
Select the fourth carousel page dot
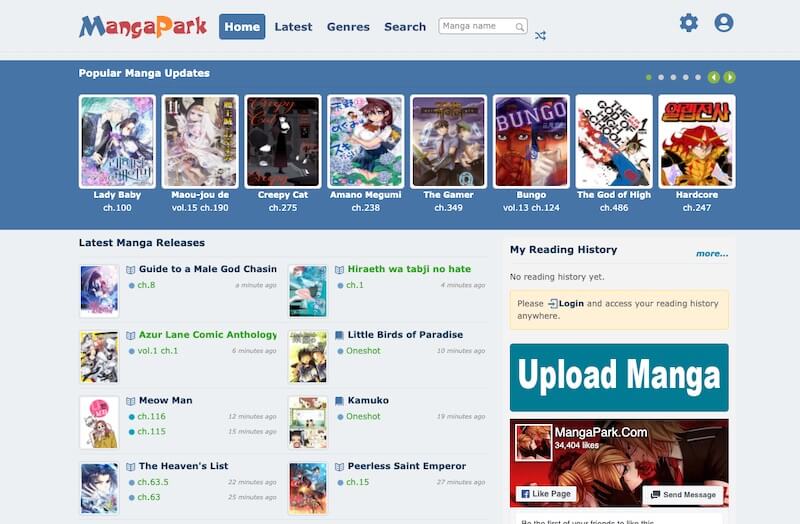[686, 78]
